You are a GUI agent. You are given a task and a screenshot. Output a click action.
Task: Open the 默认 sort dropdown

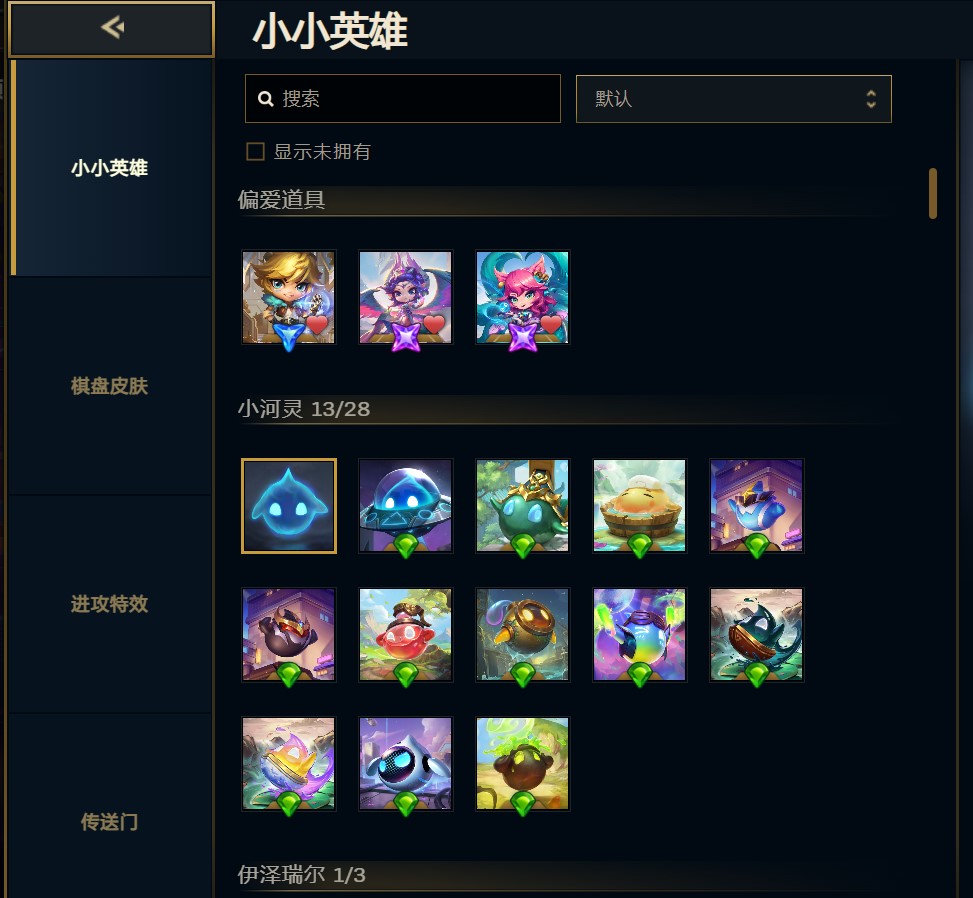(733, 99)
